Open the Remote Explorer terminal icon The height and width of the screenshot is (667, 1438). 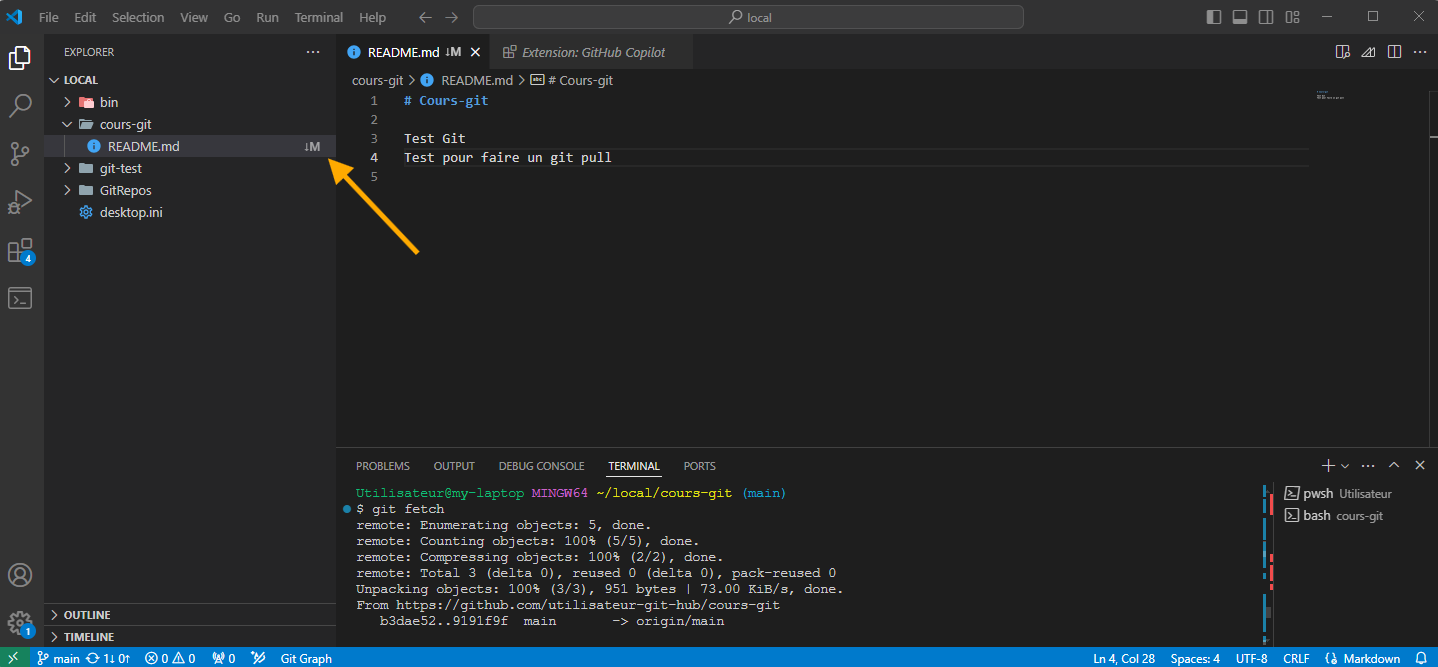tap(20, 297)
